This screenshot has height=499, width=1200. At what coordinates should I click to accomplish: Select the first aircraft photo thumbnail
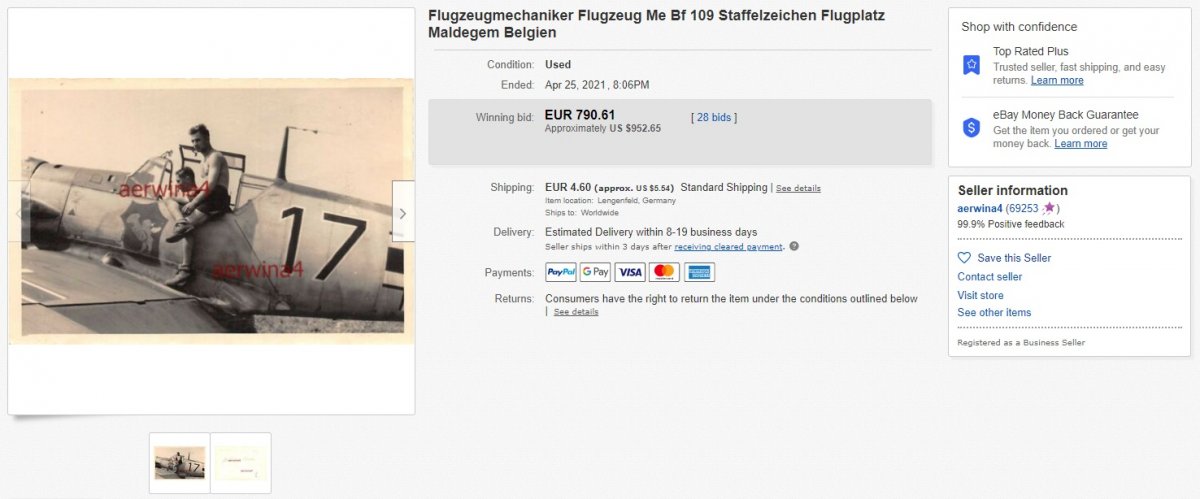click(180, 463)
